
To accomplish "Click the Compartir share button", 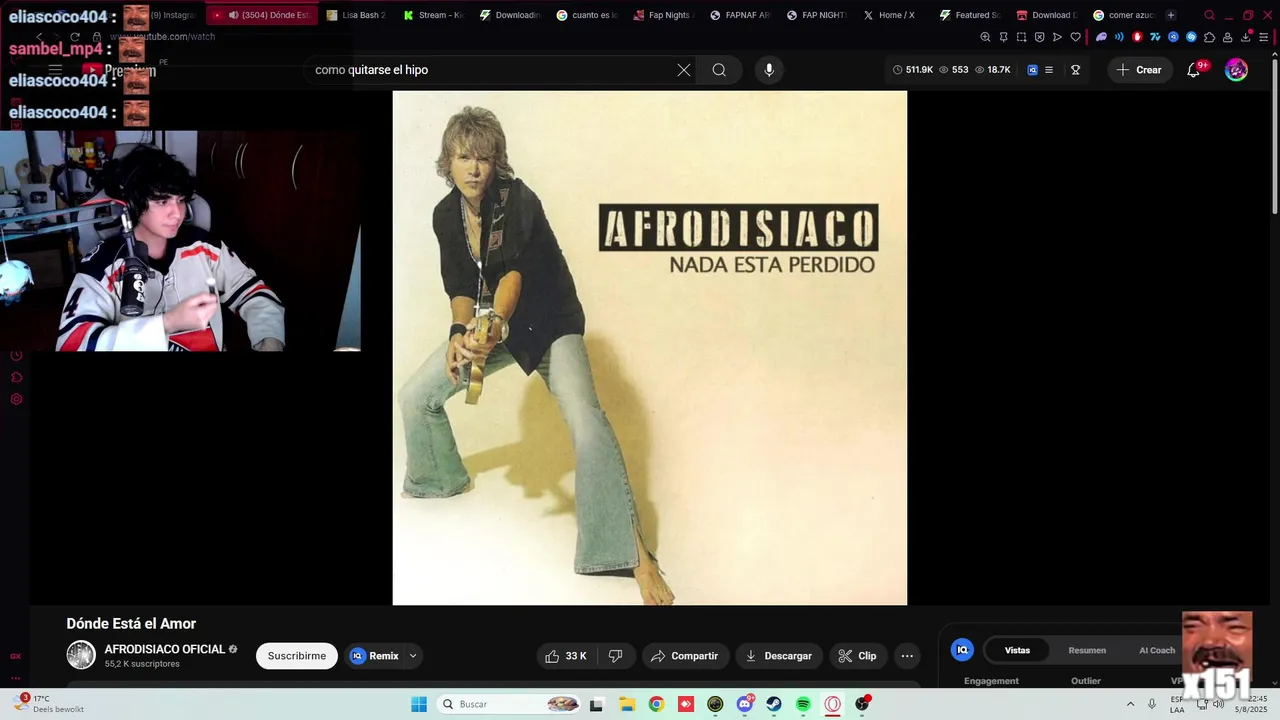I will [685, 656].
